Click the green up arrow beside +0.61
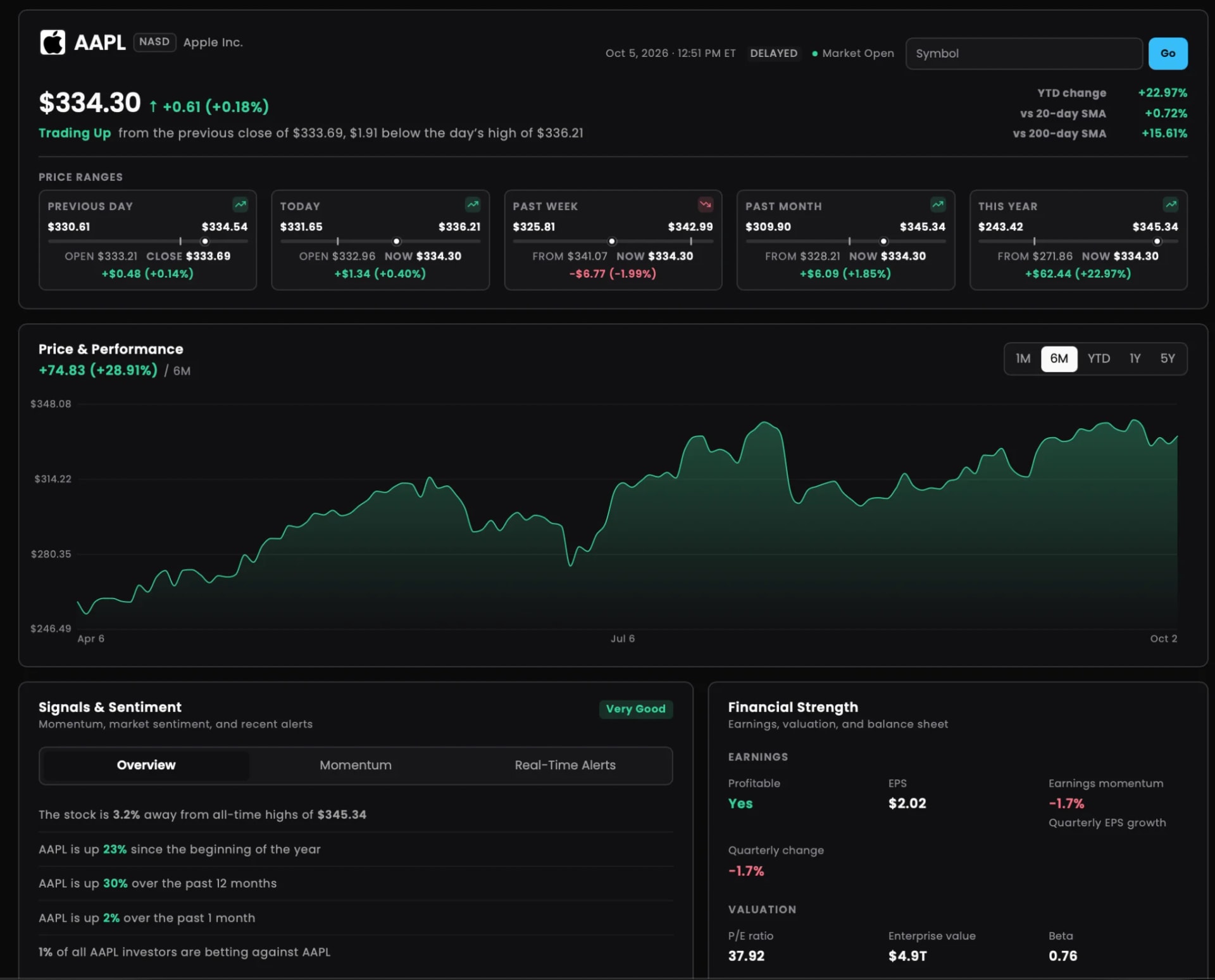1215x980 pixels. pos(153,106)
